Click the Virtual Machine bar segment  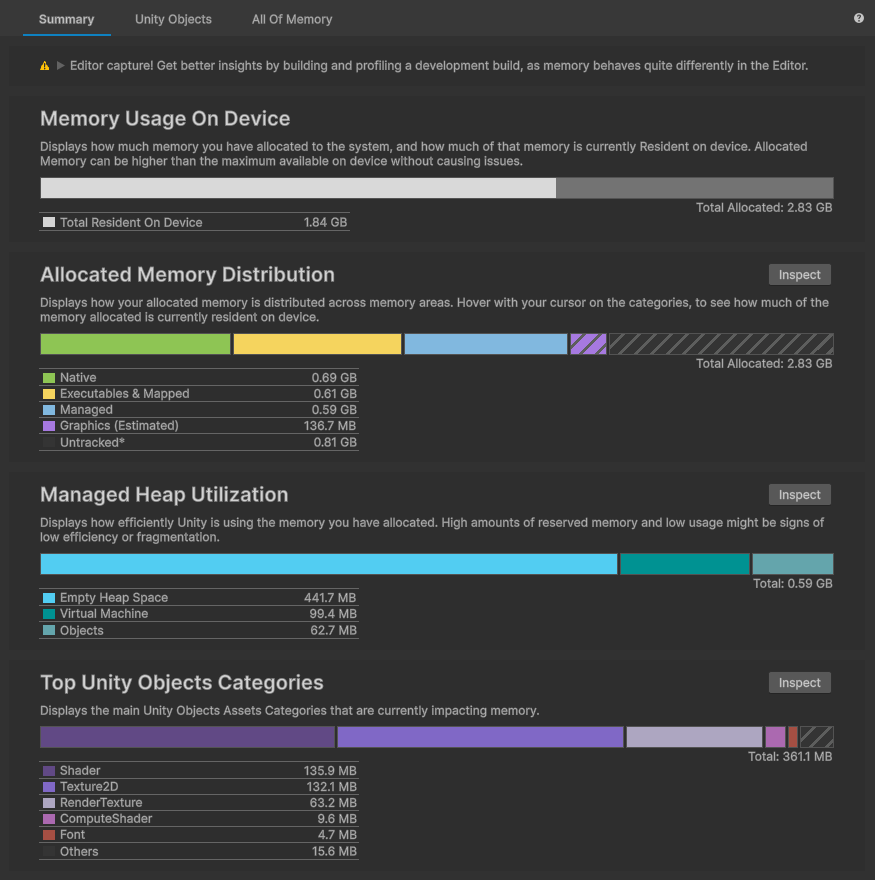point(685,564)
